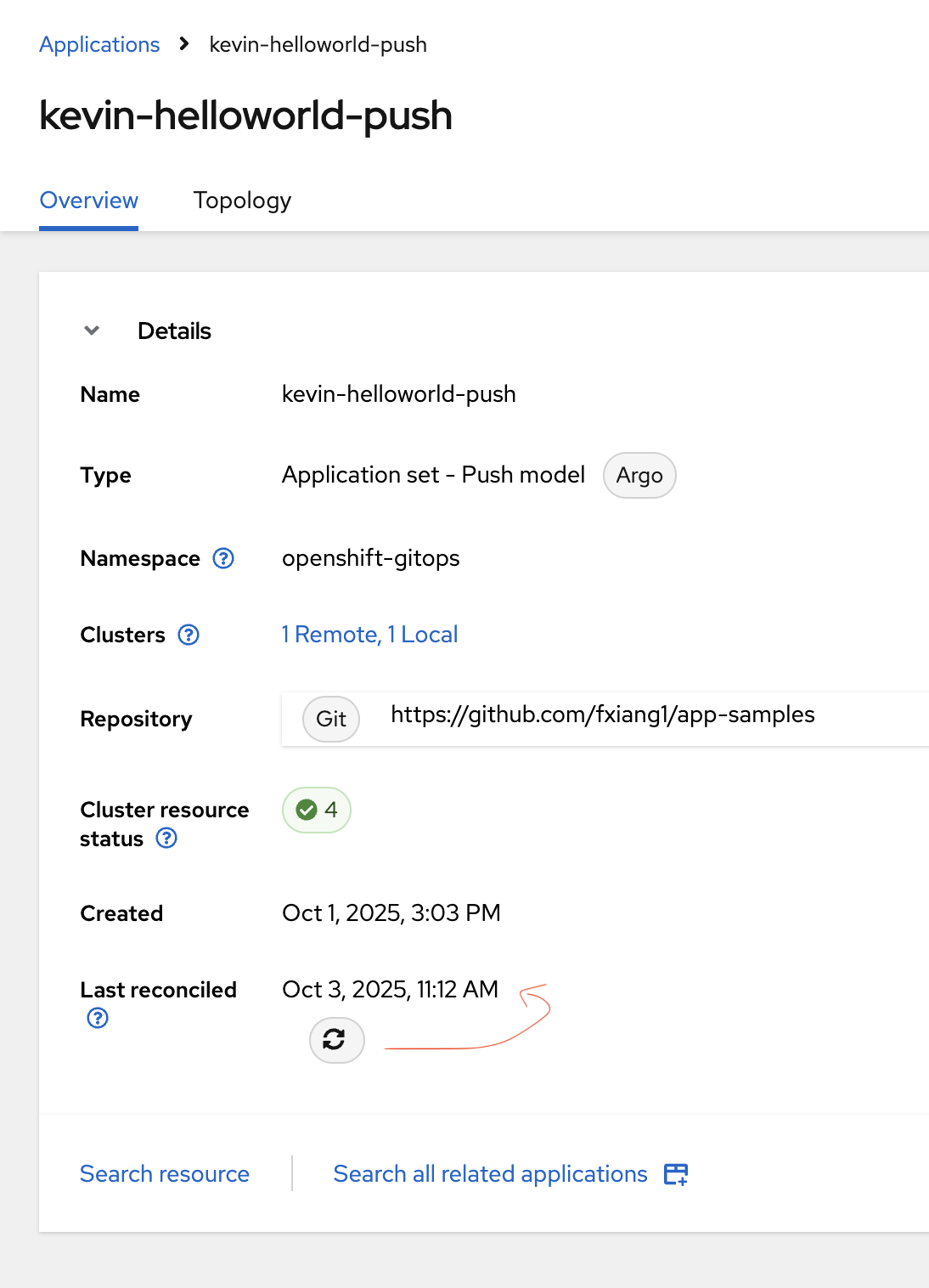The height and width of the screenshot is (1288, 929).
Task: Click the cluster resource status count 4
Action: [x=331, y=810]
